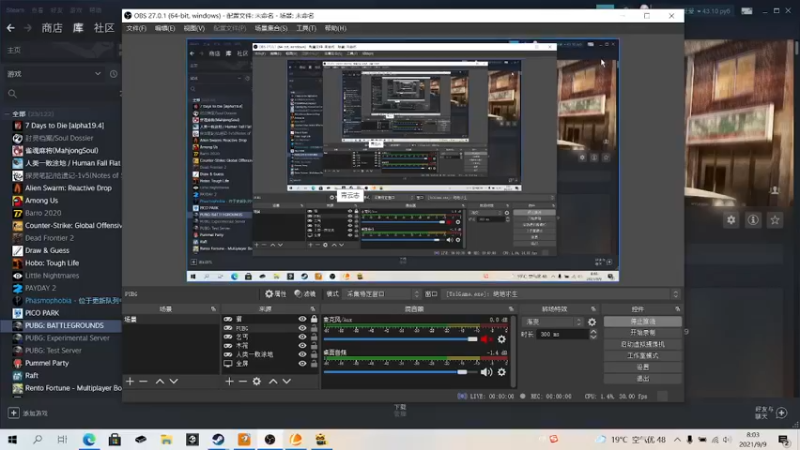Show hidden system tray icons chevron

click(x=677, y=439)
